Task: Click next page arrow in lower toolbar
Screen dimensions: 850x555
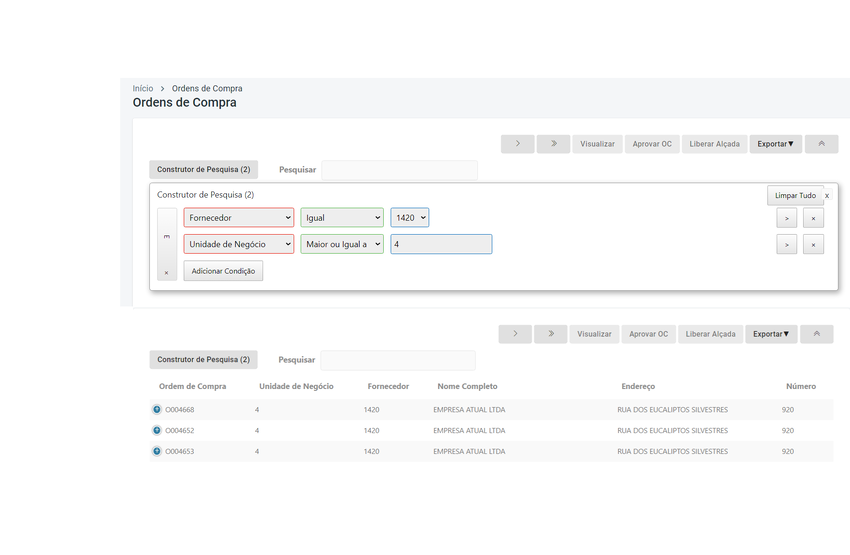Action: 515,334
